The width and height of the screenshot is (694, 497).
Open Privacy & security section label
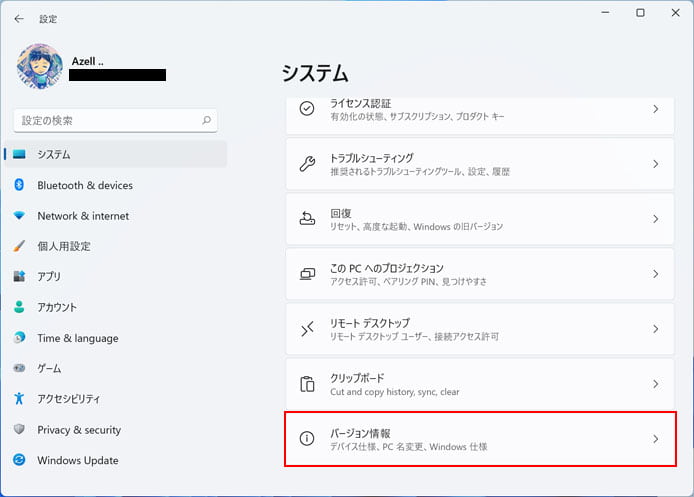point(79,430)
